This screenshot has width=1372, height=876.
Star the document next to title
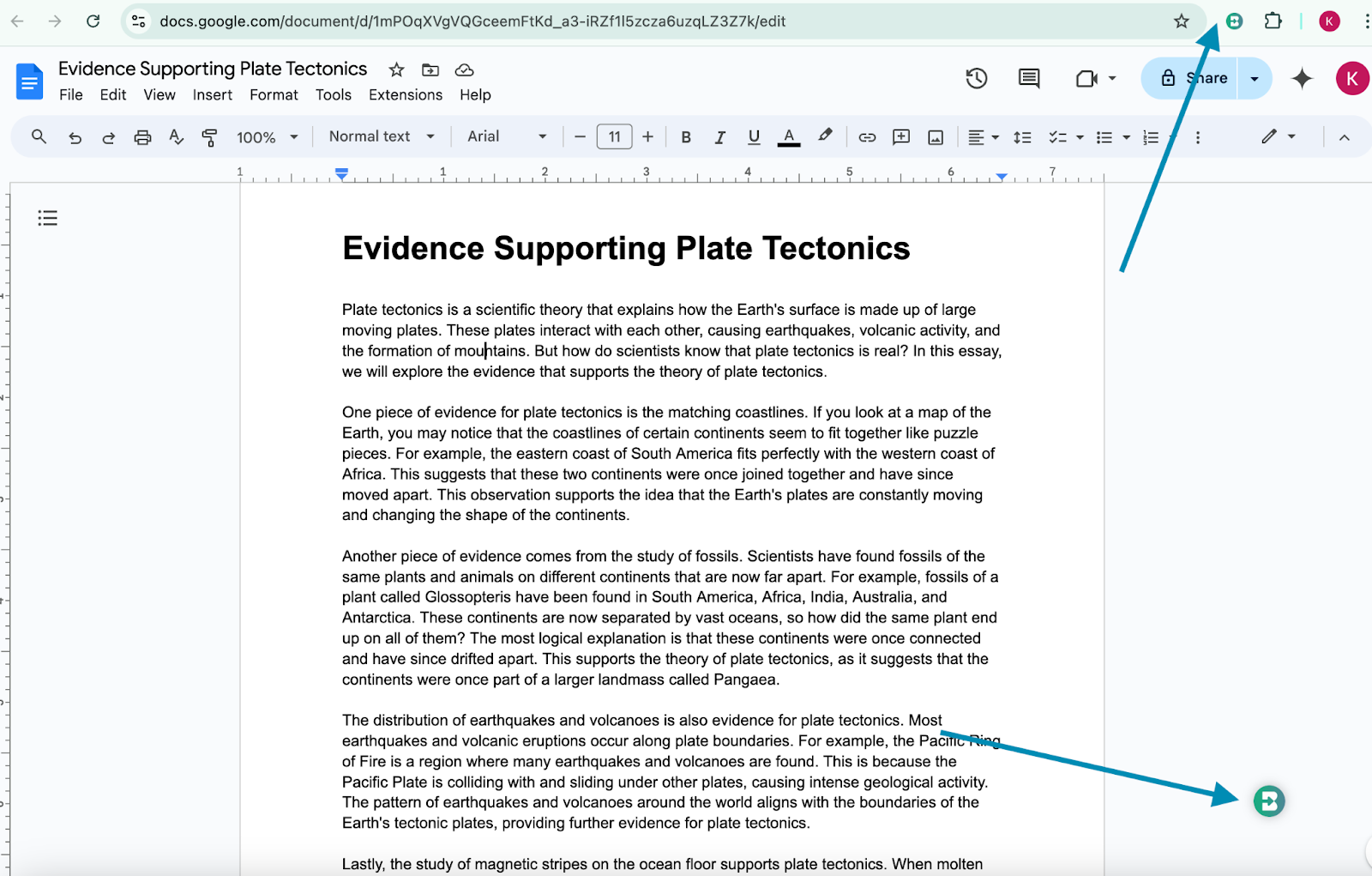(x=396, y=69)
